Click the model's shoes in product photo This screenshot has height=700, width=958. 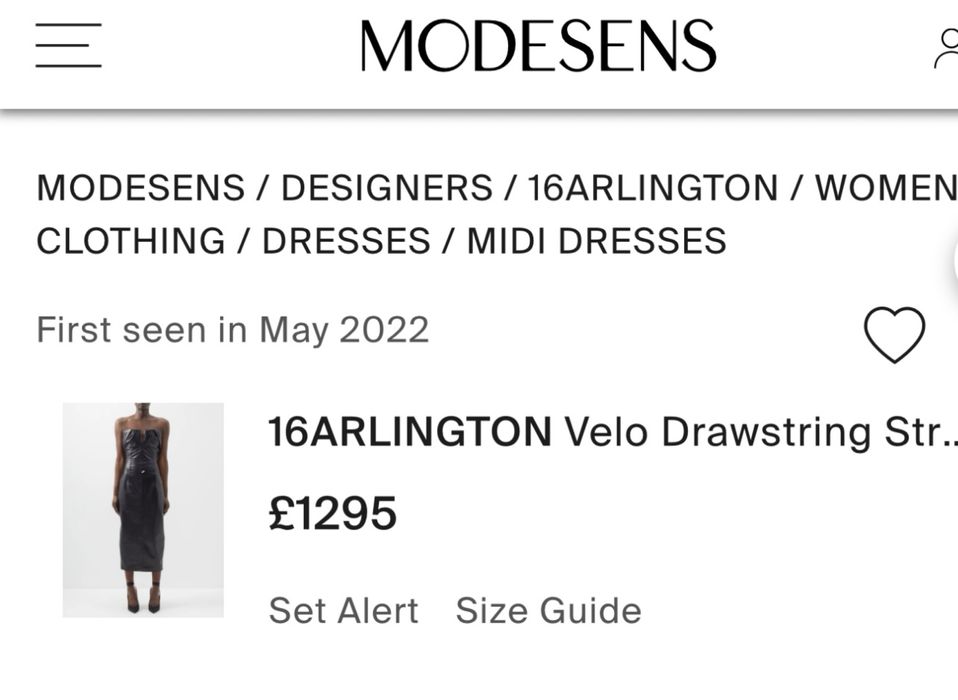pyautogui.click(x=143, y=602)
